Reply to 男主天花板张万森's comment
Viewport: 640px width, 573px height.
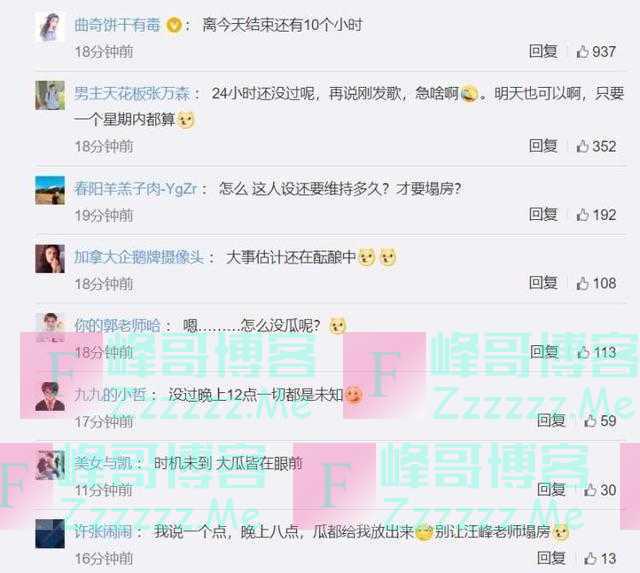pos(543,146)
